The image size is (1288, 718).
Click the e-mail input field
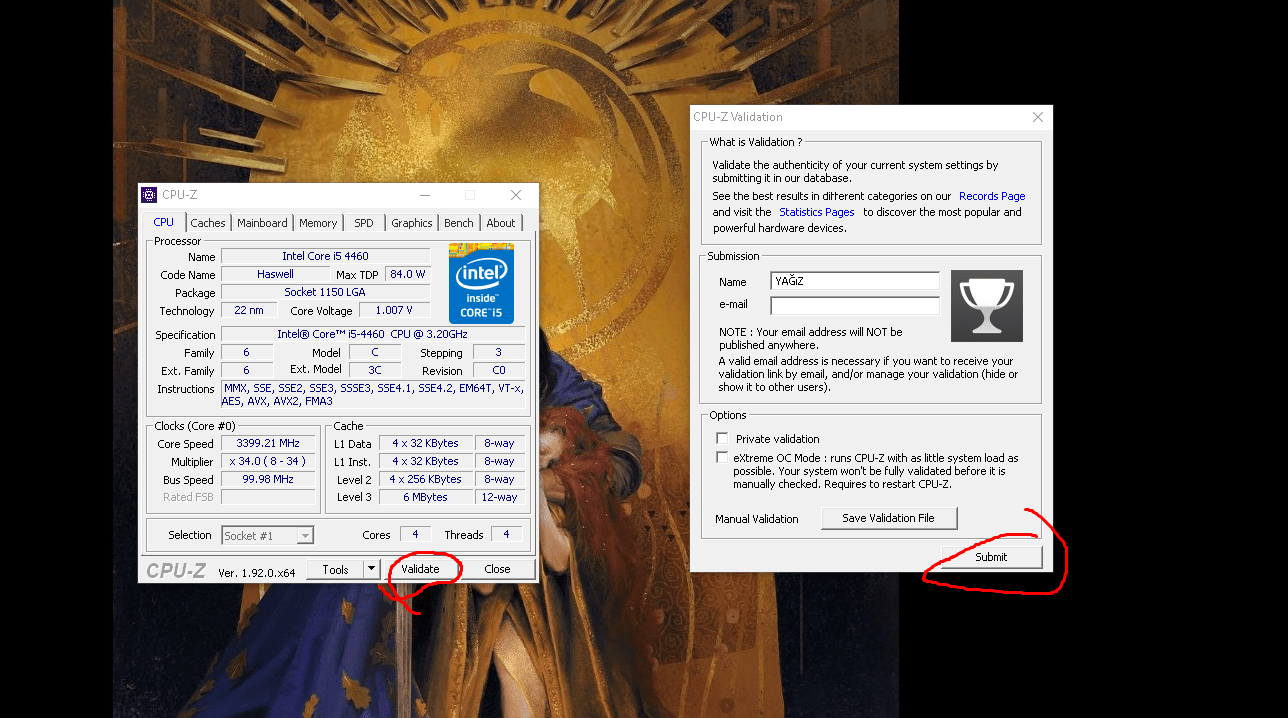tap(855, 305)
